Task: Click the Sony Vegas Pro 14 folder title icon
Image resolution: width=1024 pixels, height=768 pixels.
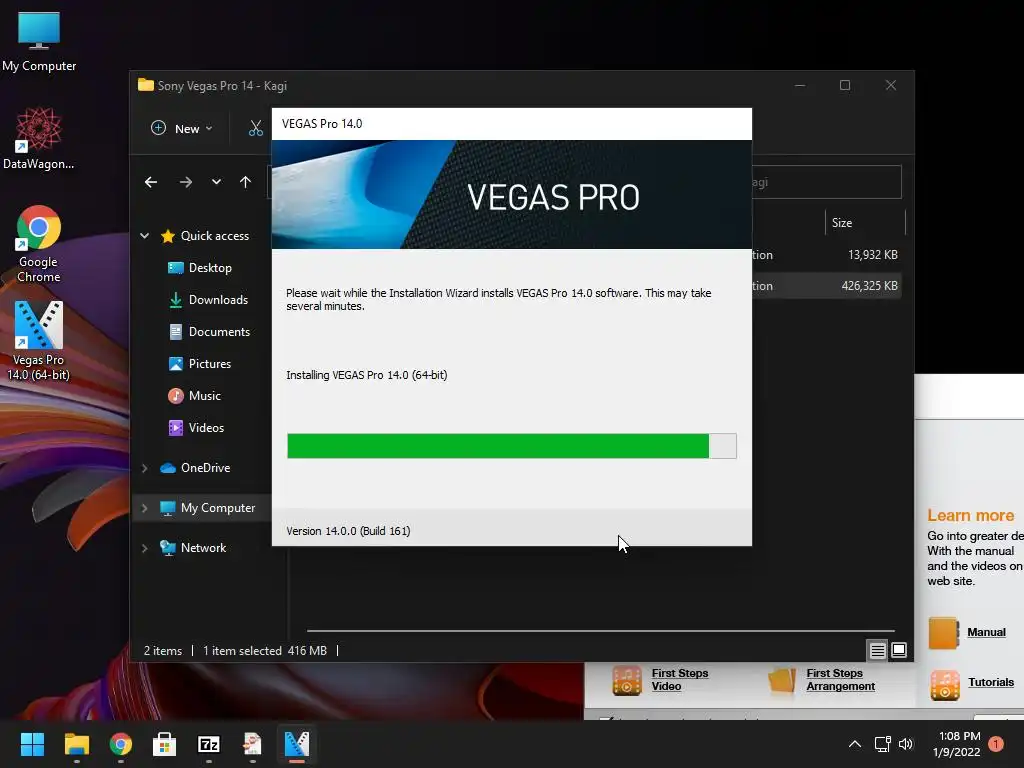Action: point(146,86)
